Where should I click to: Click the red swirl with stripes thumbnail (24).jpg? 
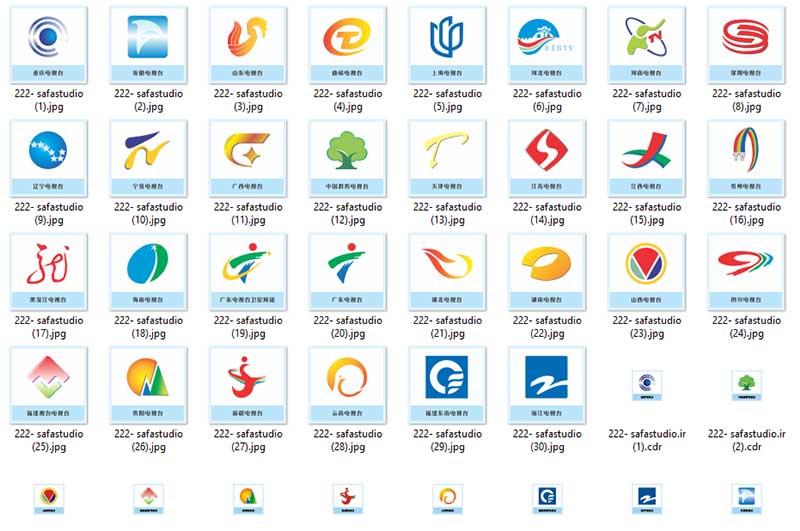click(746, 272)
